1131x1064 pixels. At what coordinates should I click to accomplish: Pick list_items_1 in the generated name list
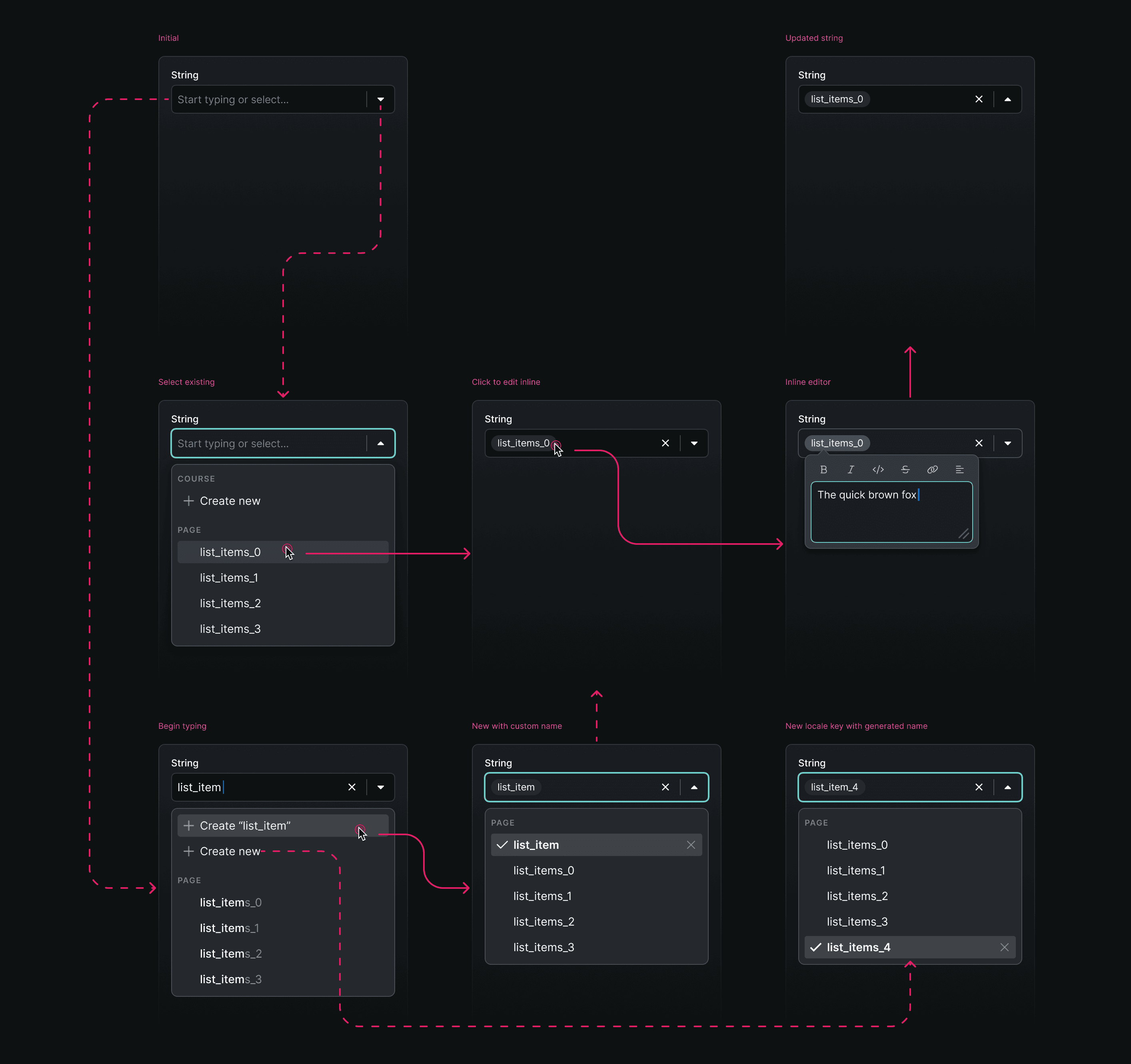[910, 870]
